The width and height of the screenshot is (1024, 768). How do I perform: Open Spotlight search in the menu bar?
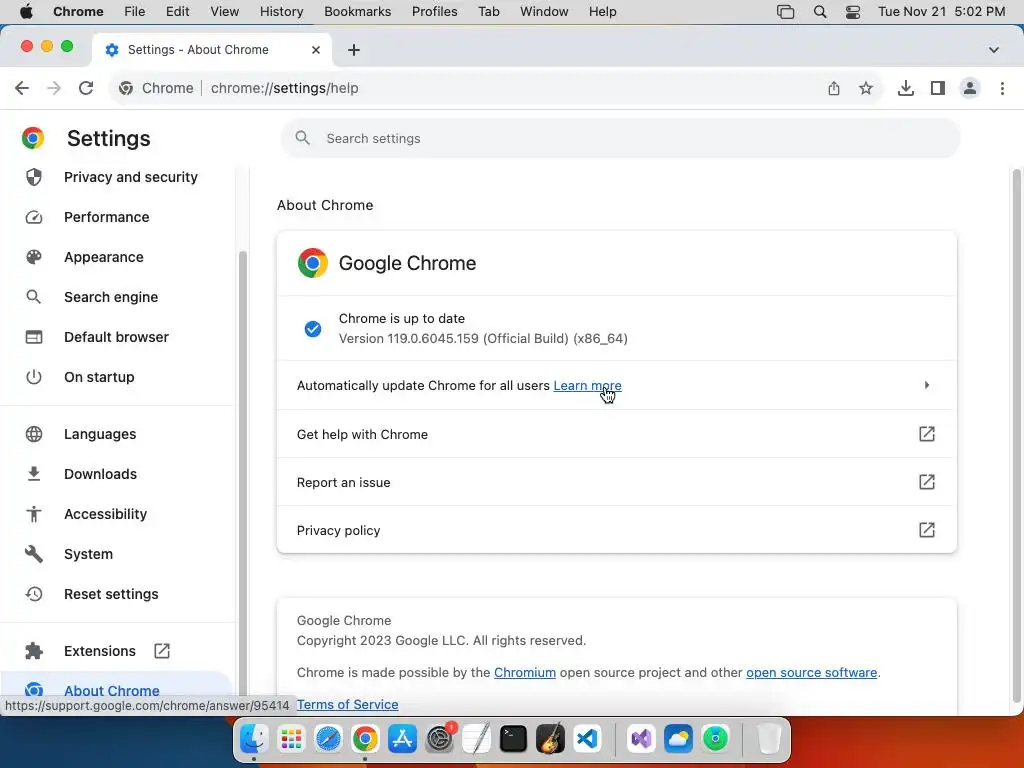[820, 12]
